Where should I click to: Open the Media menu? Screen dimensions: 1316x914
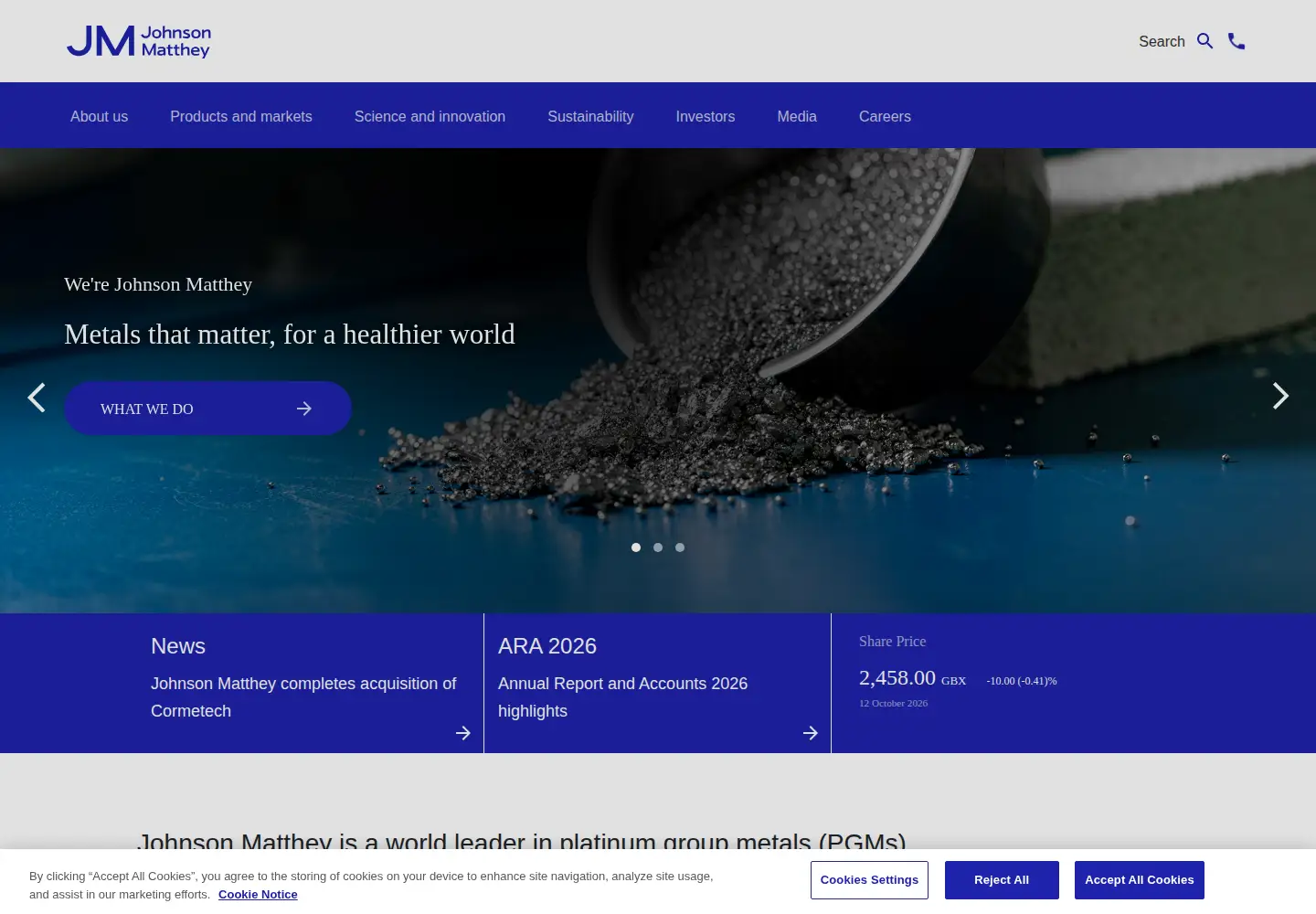[x=797, y=116]
